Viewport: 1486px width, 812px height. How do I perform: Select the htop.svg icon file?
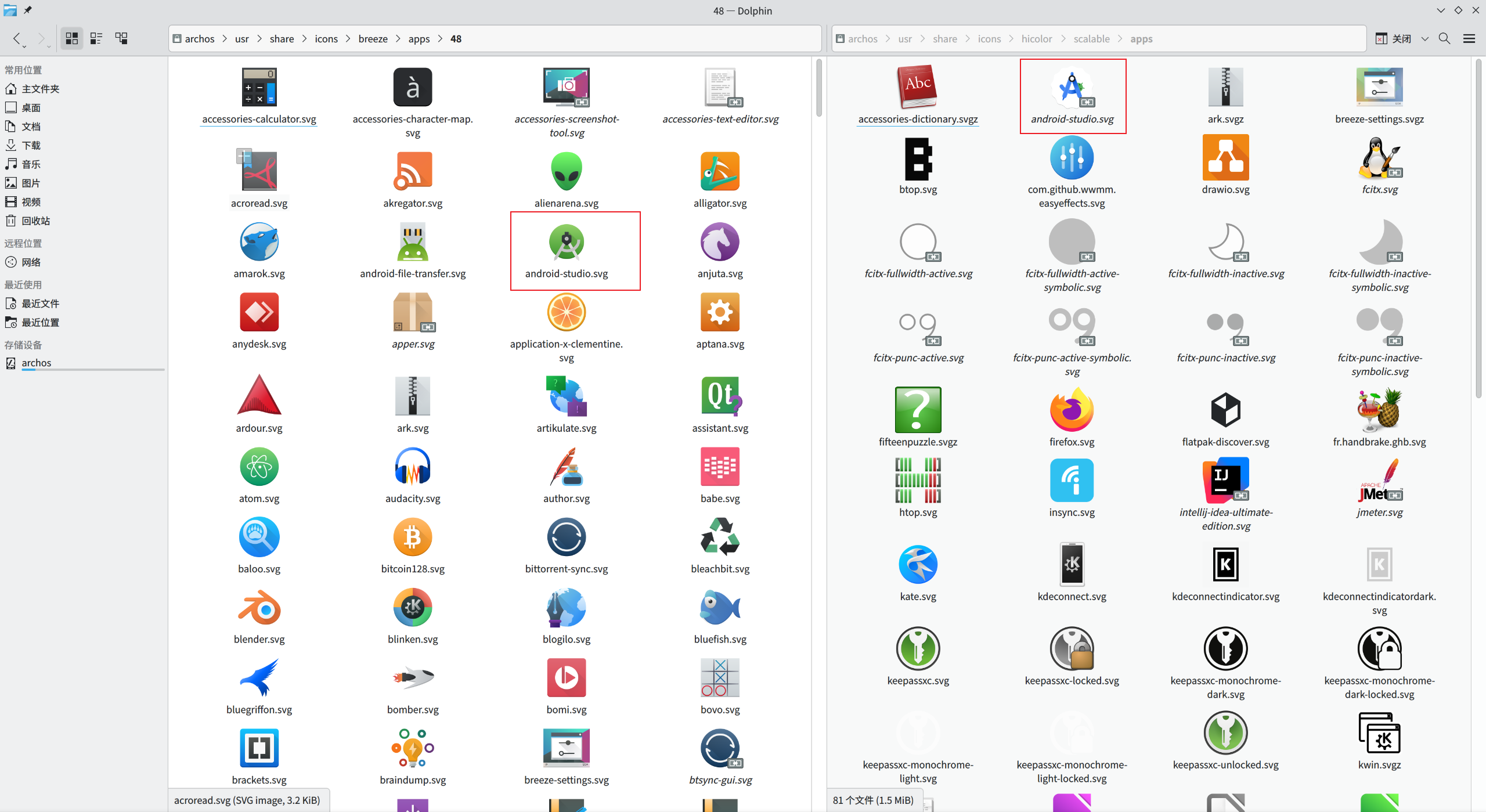(918, 481)
